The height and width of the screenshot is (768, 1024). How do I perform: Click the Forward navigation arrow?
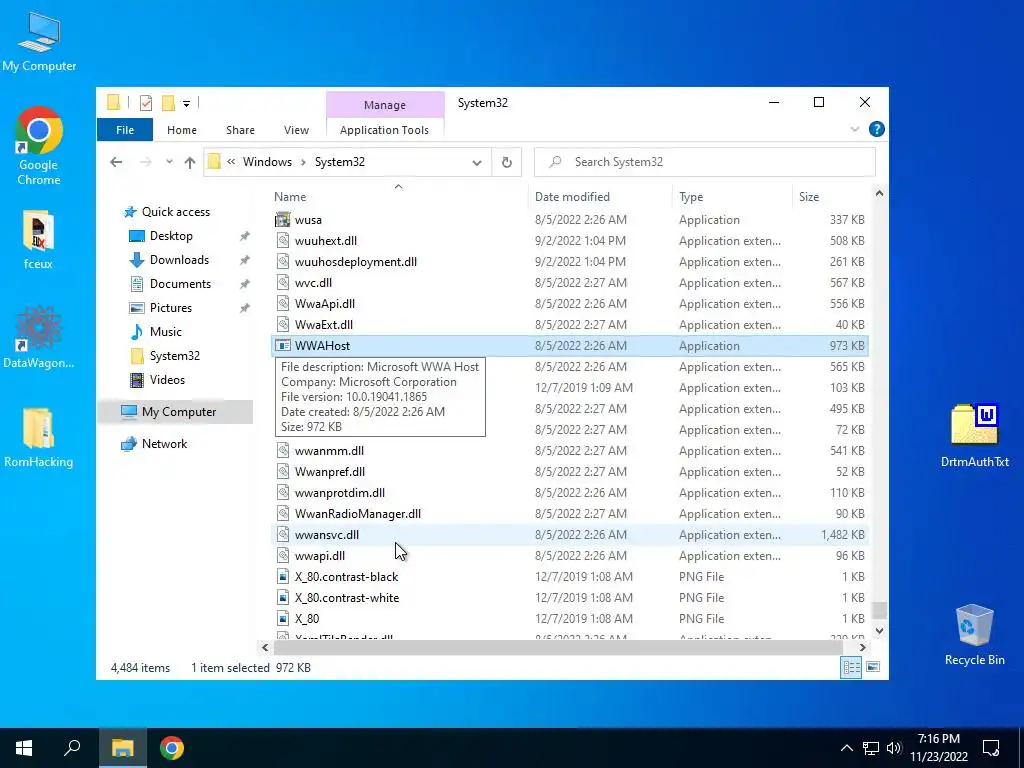click(145, 162)
